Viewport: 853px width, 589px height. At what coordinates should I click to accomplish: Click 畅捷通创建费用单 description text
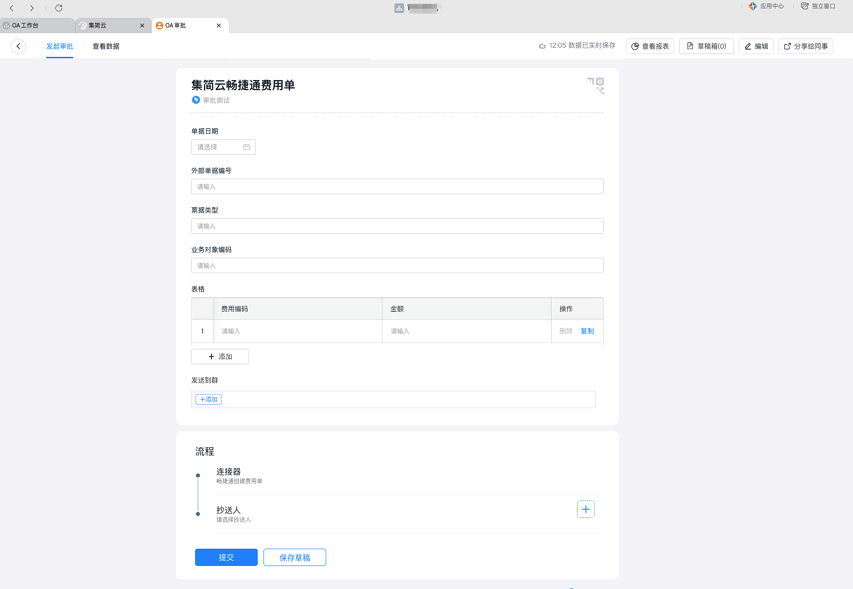click(x=239, y=481)
